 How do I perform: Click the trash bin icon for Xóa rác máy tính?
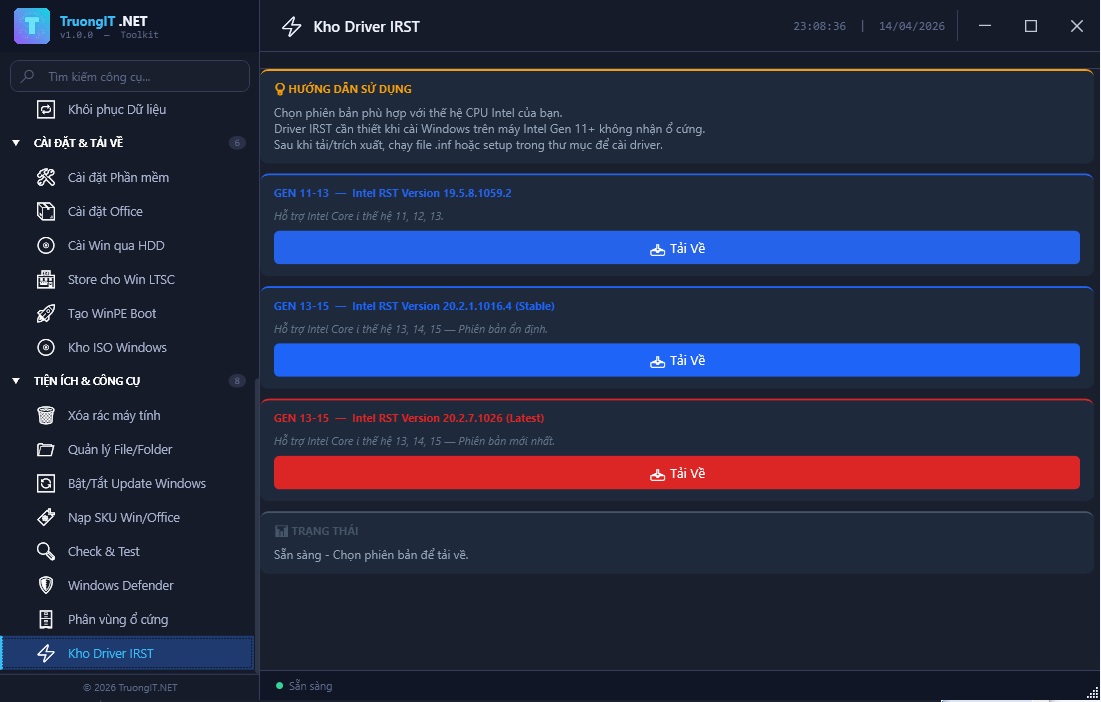(46, 415)
